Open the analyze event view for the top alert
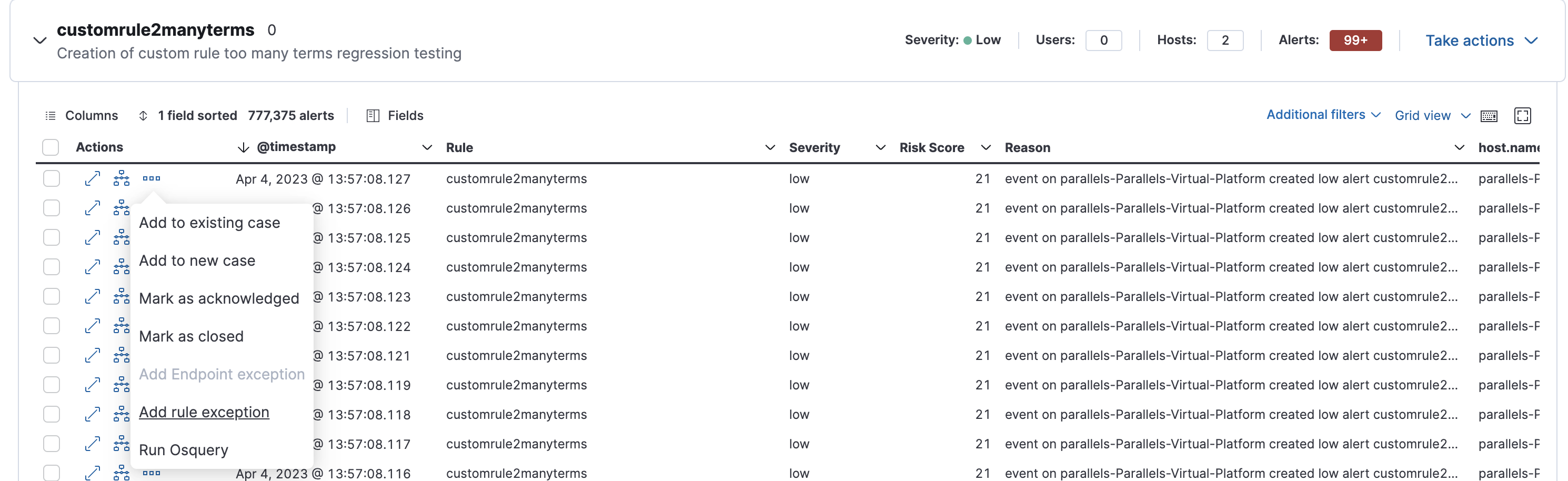This screenshot has width=1568, height=481. 121,178
